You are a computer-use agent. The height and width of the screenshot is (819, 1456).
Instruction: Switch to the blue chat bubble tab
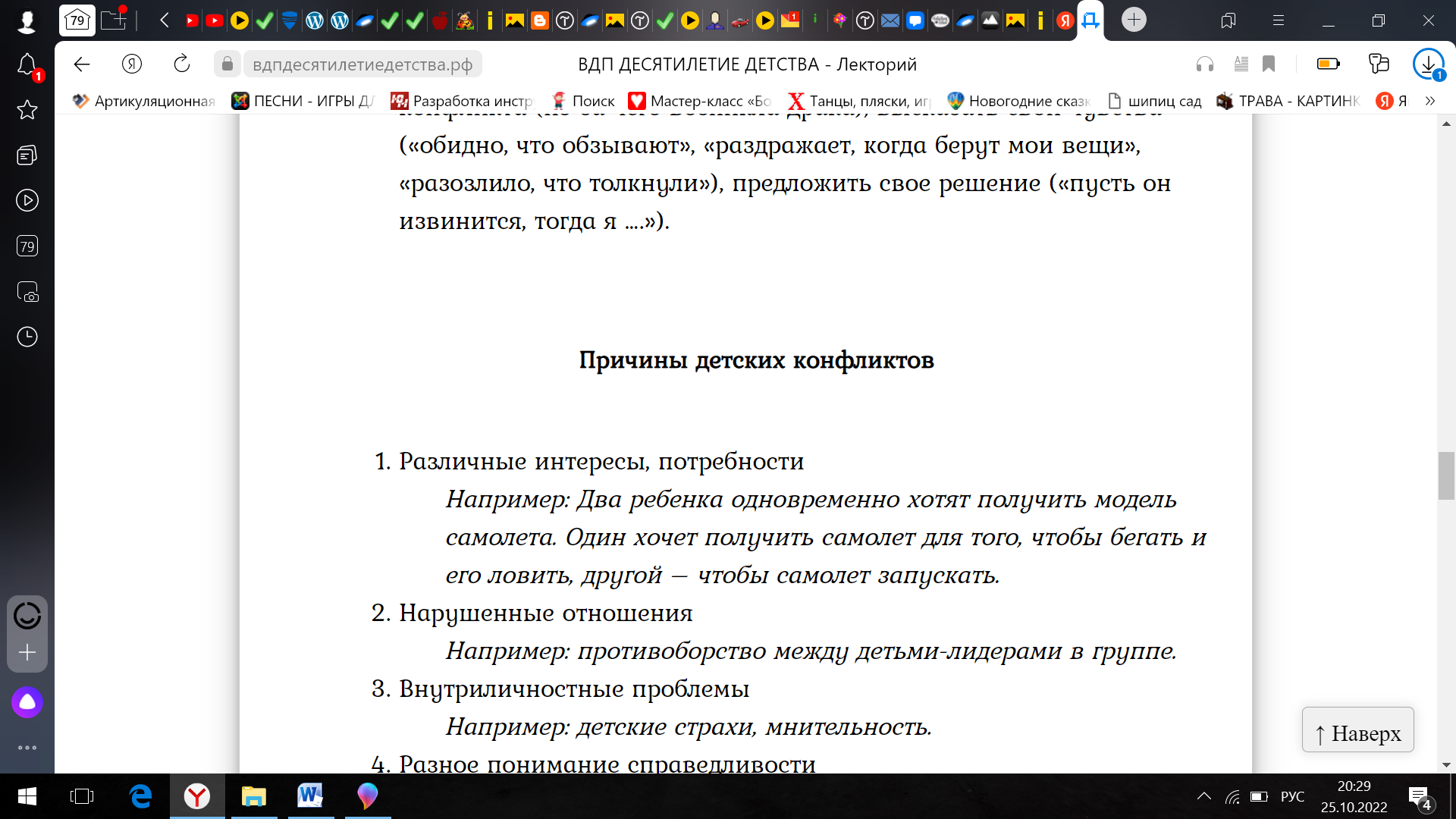915,20
